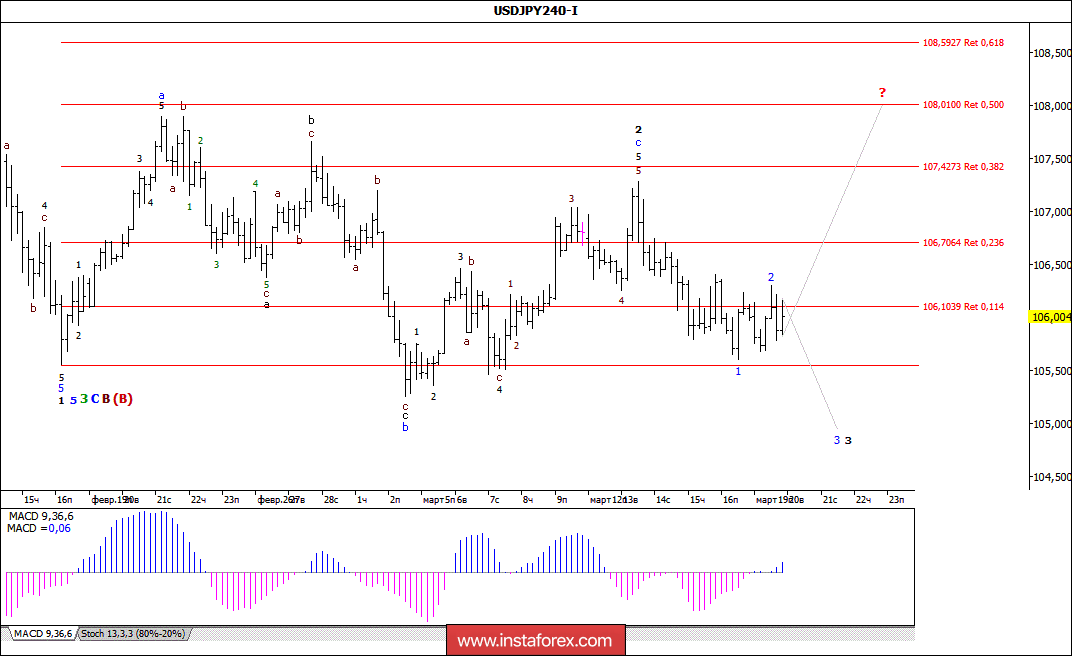Viewport: 1072px width, 656px height.
Task: Click the 107,000 price axis value
Action: 1051,213
